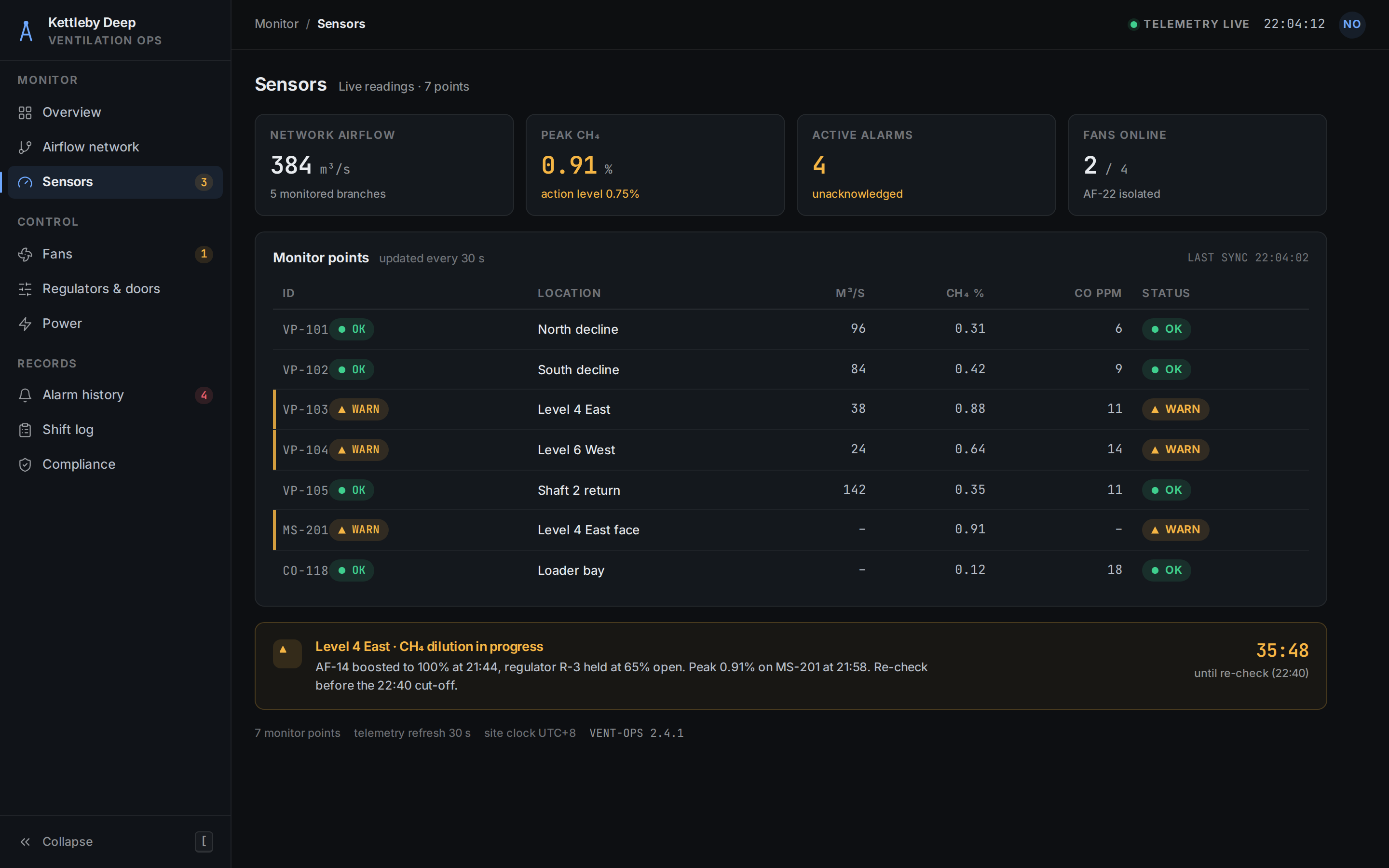Go to Overview page
1389x868 pixels.
[115, 112]
